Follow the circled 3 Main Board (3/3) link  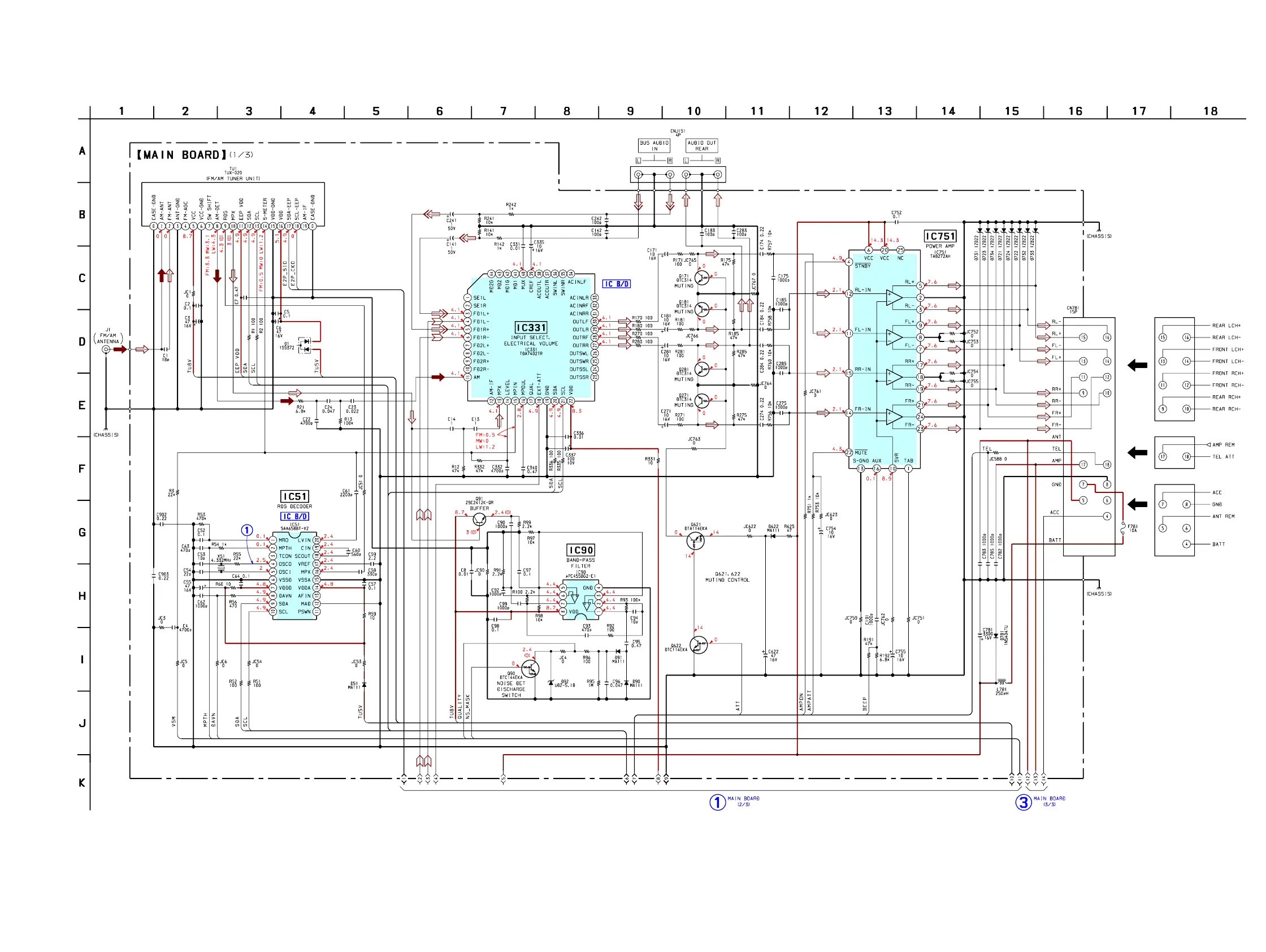pos(1024,802)
